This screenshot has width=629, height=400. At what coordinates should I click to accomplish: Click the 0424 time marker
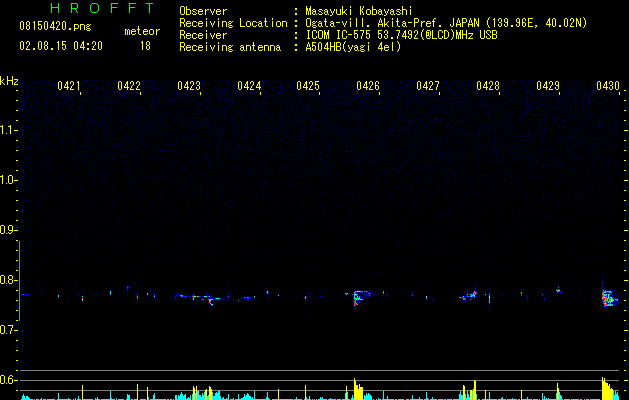249,86
